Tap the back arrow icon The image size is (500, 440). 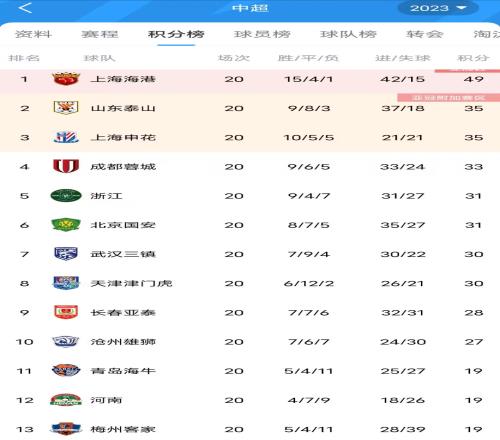[x=25, y=8]
